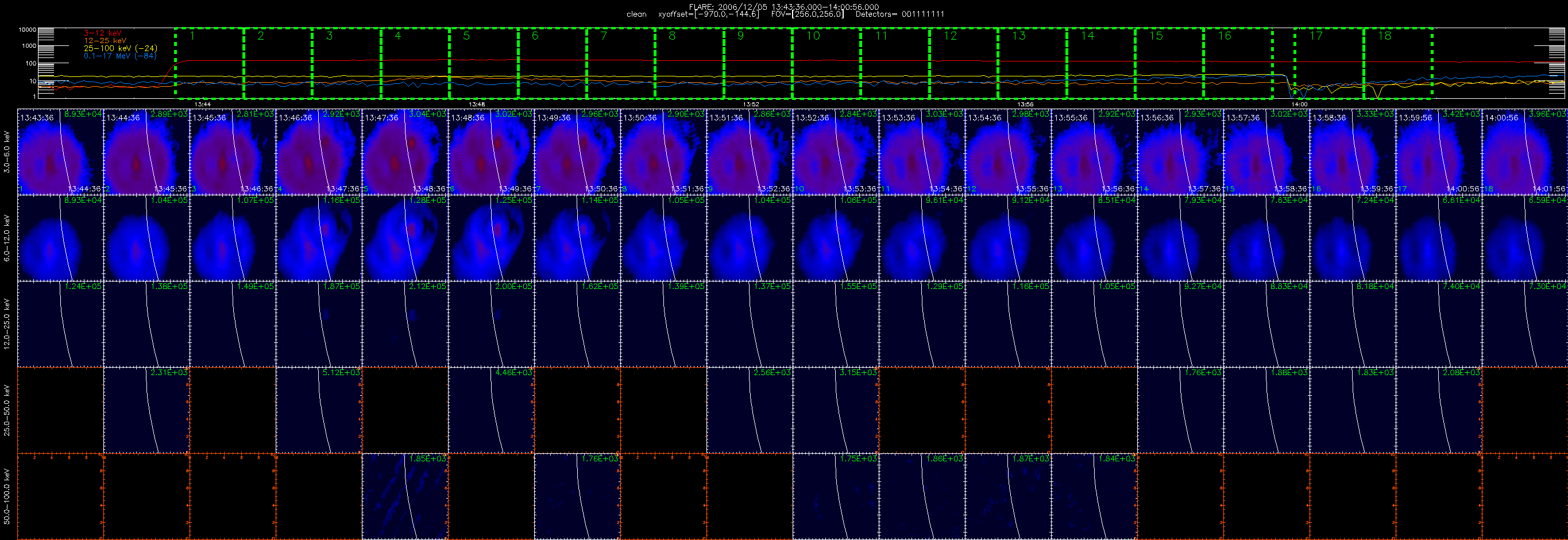Image resolution: width=1568 pixels, height=540 pixels.
Task: Select time interval 17 in the lightcurve
Action: pyautogui.click(x=1329, y=63)
